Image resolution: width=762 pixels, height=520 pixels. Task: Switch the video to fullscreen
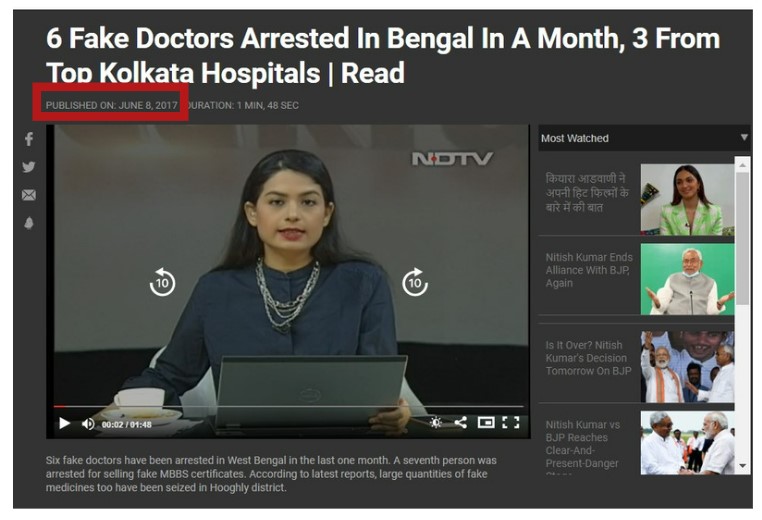511,422
